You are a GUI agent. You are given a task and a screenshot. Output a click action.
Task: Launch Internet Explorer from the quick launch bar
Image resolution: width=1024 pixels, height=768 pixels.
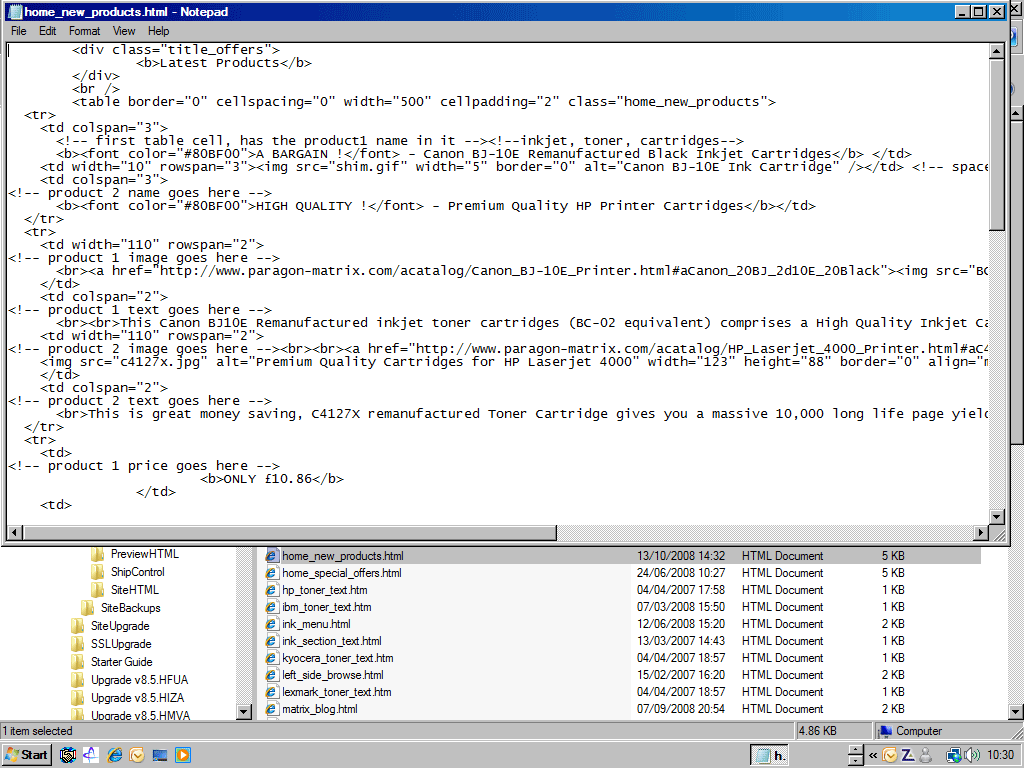coord(114,755)
